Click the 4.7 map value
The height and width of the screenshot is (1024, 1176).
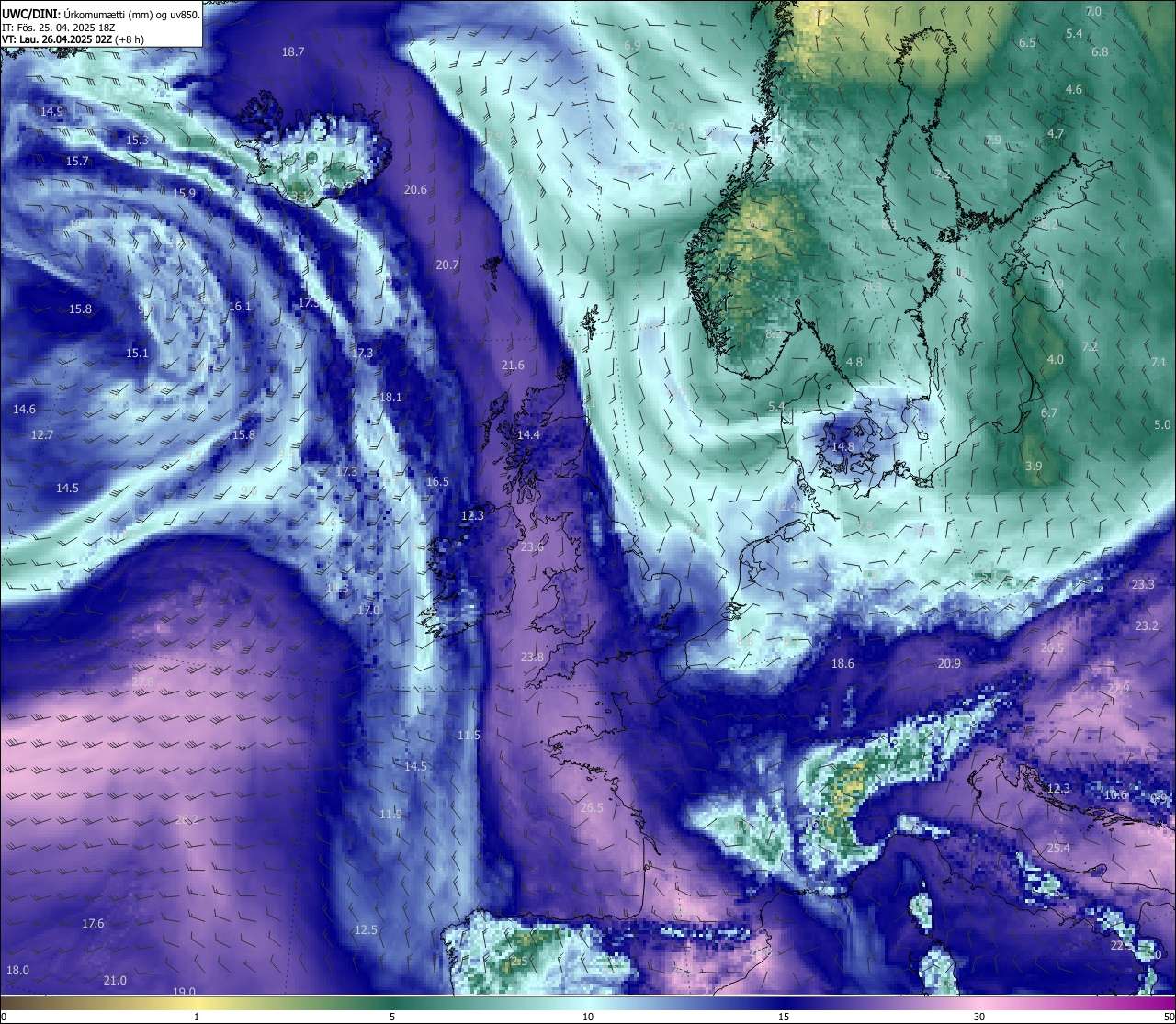1056,134
